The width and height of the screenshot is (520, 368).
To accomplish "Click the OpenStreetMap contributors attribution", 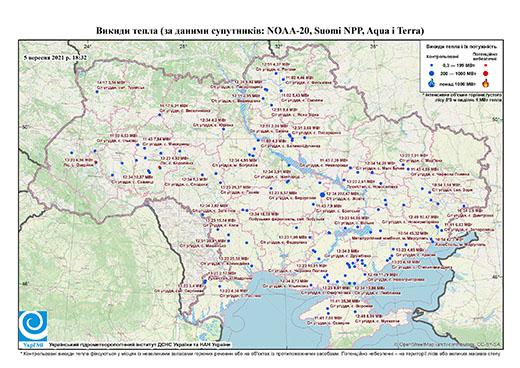I will (x=448, y=344).
